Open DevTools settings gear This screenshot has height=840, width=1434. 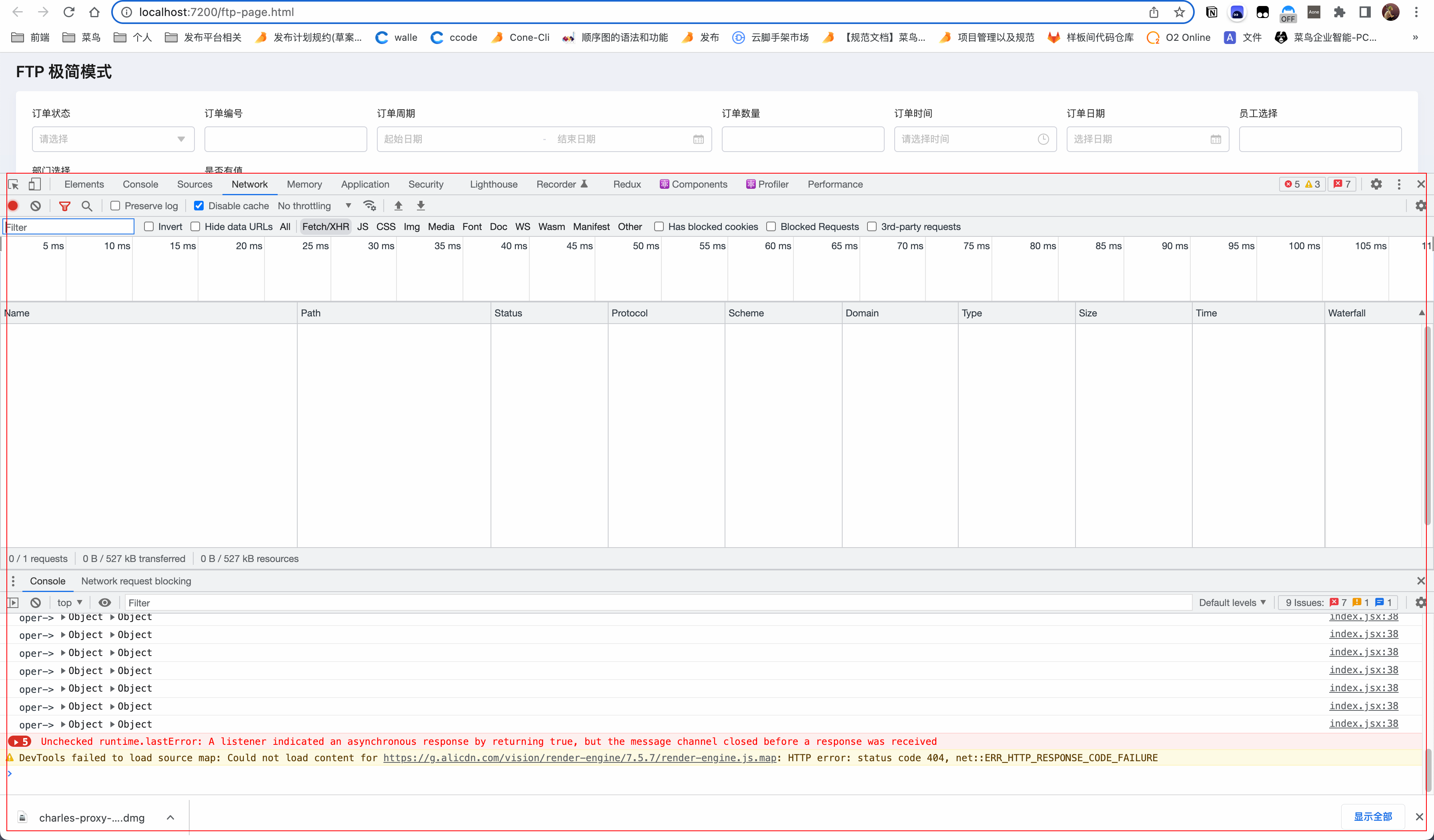[1376, 184]
